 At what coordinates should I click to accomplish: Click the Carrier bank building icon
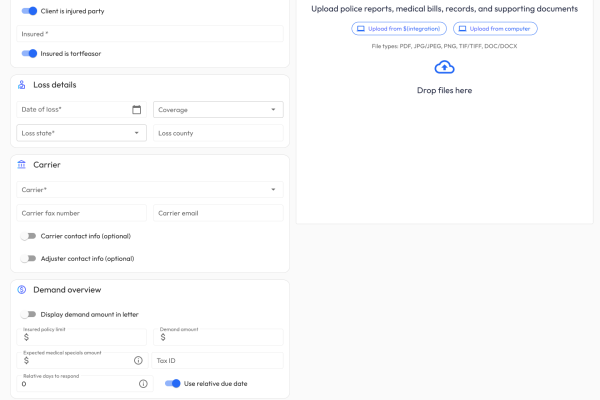point(22,164)
